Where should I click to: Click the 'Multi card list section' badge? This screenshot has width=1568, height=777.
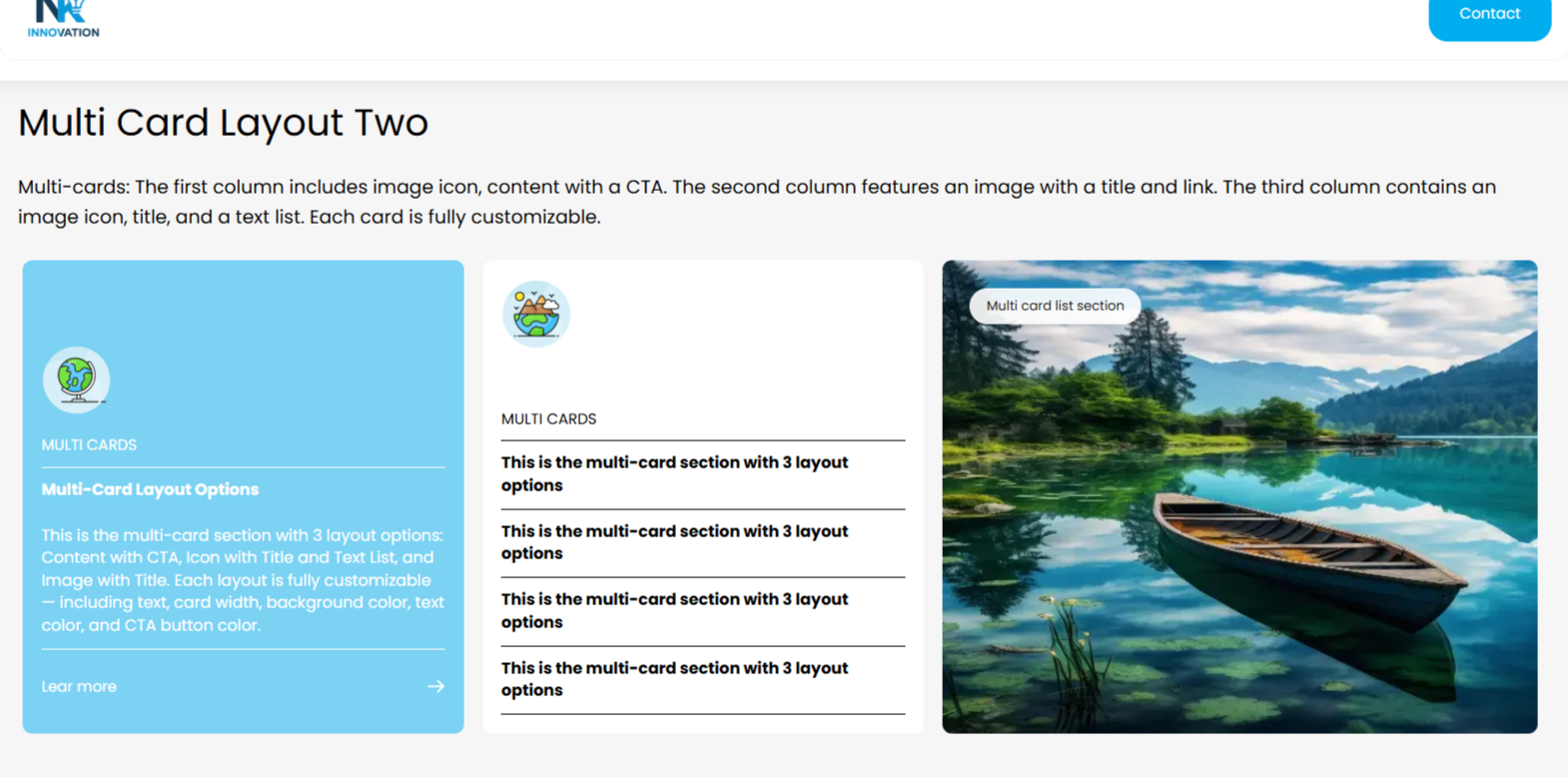(1055, 306)
